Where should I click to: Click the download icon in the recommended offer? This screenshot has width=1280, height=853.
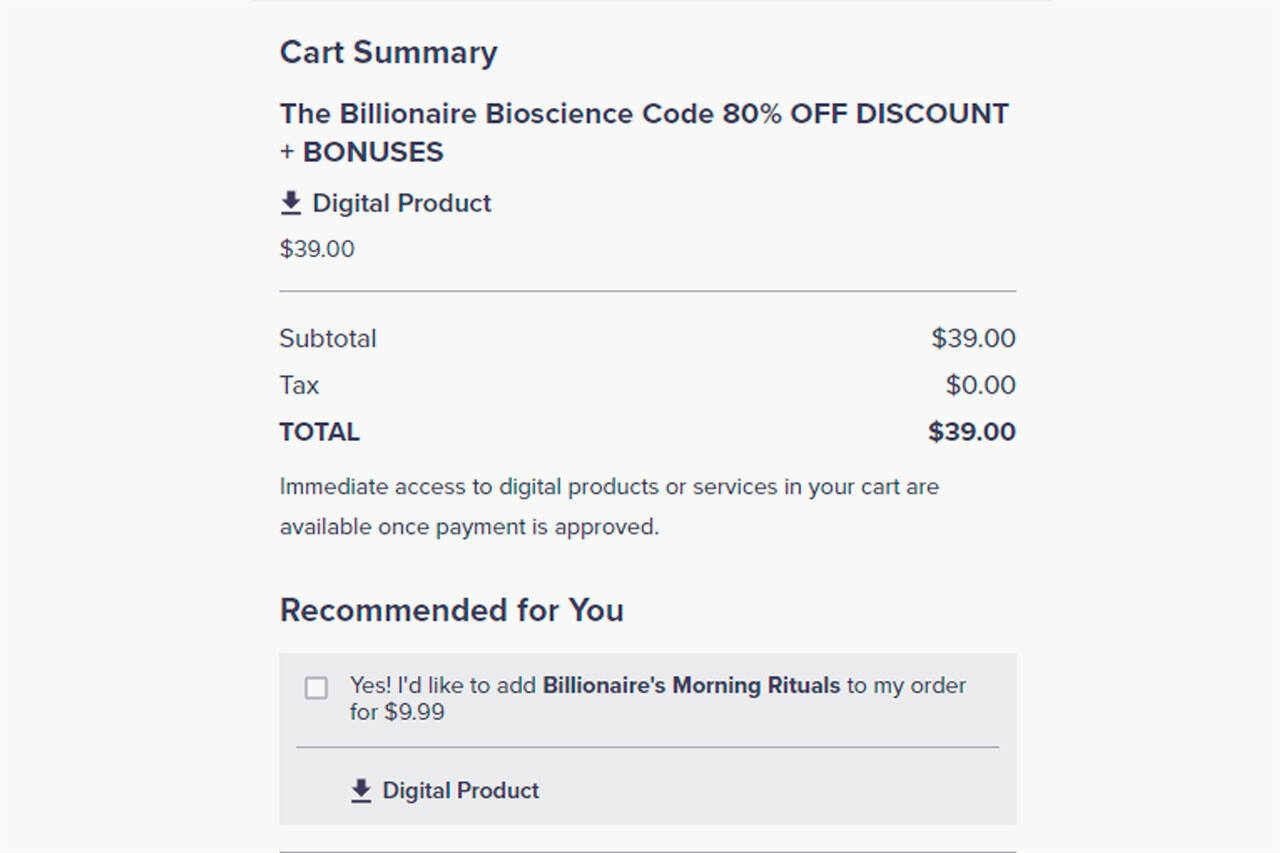click(361, 791)
